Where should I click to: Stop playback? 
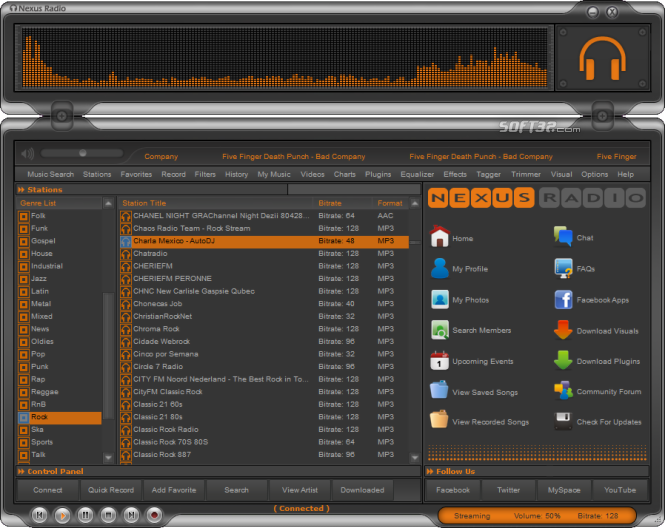(x=108, y=515)
